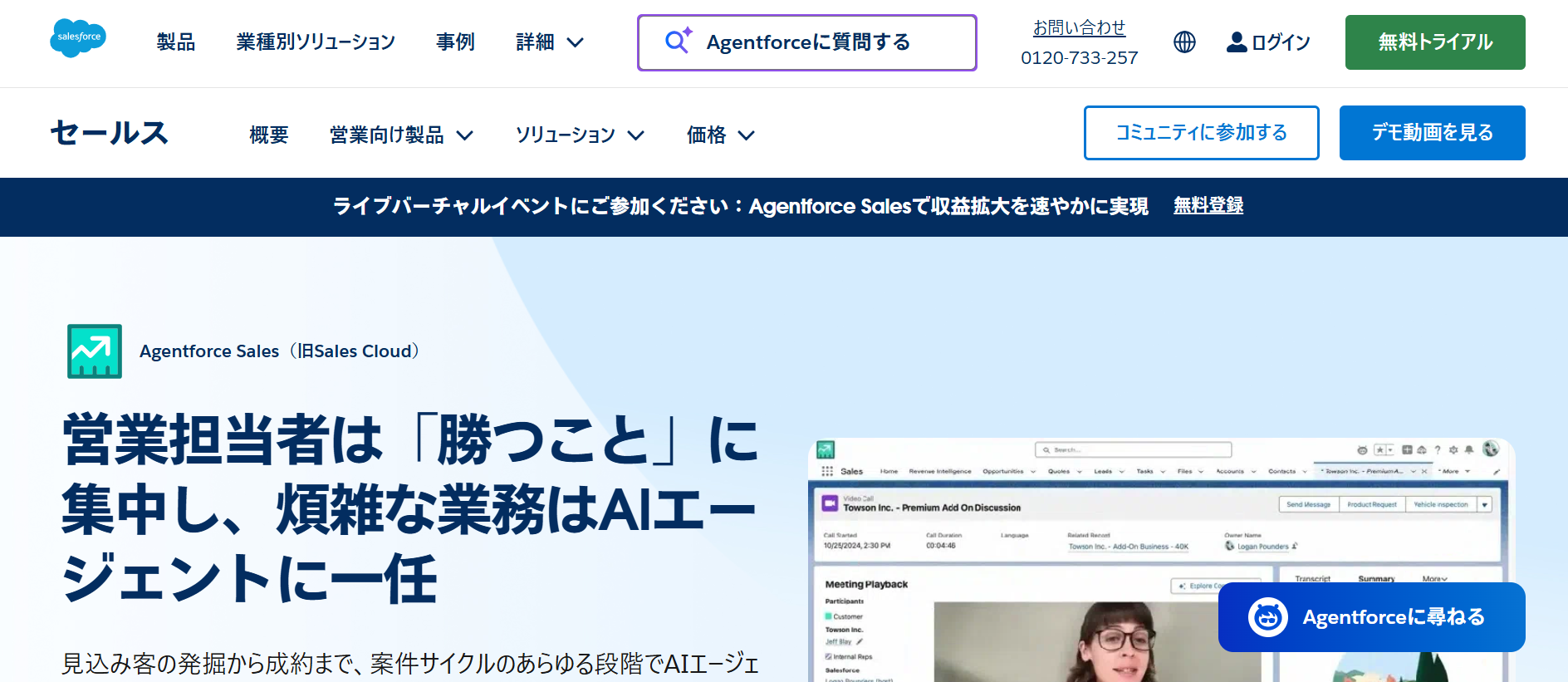Click the コミュニティに参加する button
The width and height of the screenshot is (1568, 682).
click(1202, 133)
